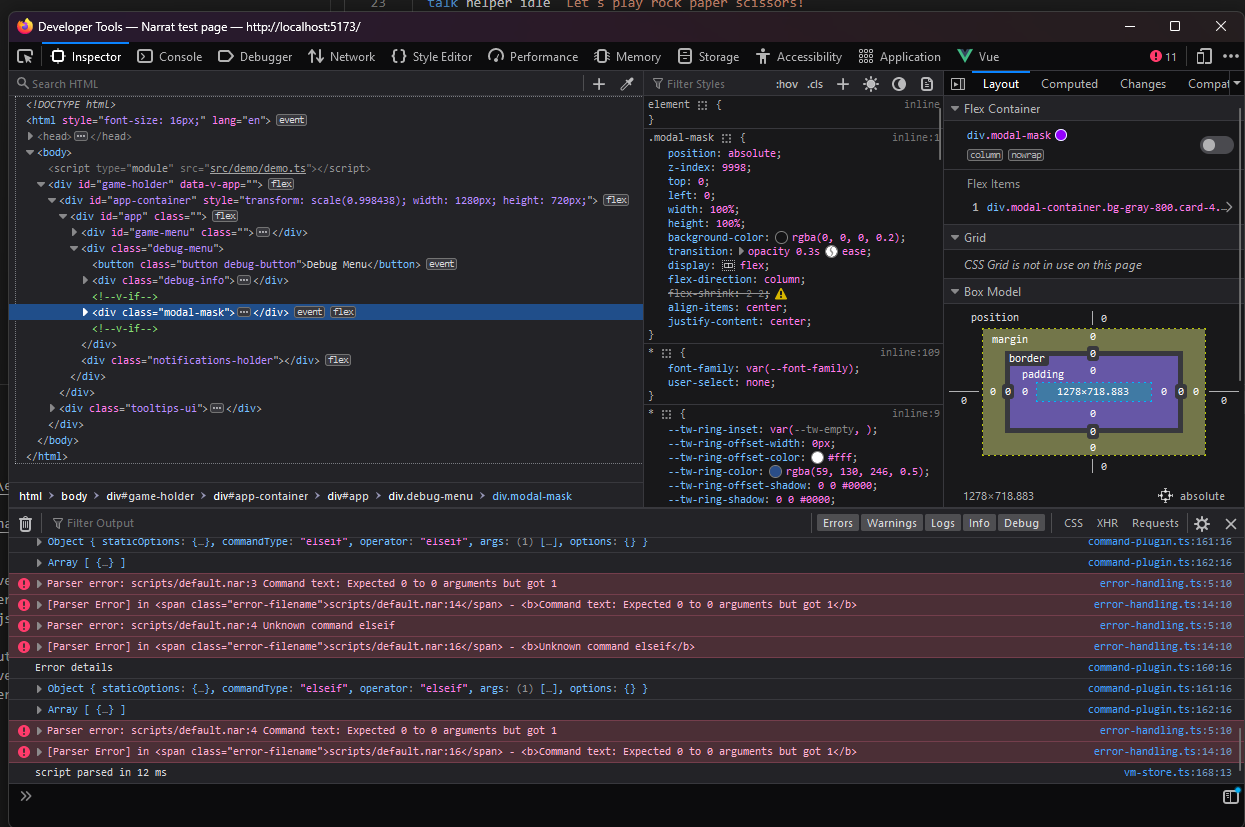Open the src/demo/demo.ts script link
The image size is (1245, 827).
pyautogui.click(x=259, y=168)
